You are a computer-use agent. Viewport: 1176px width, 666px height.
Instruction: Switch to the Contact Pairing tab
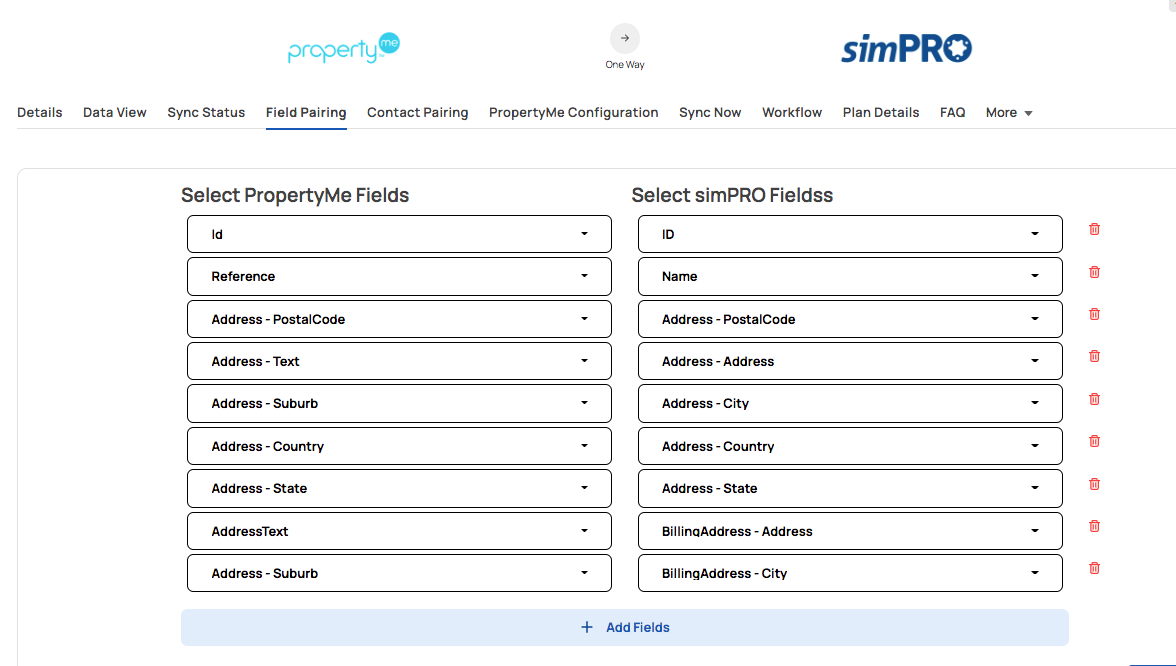[x=417, y=113]
